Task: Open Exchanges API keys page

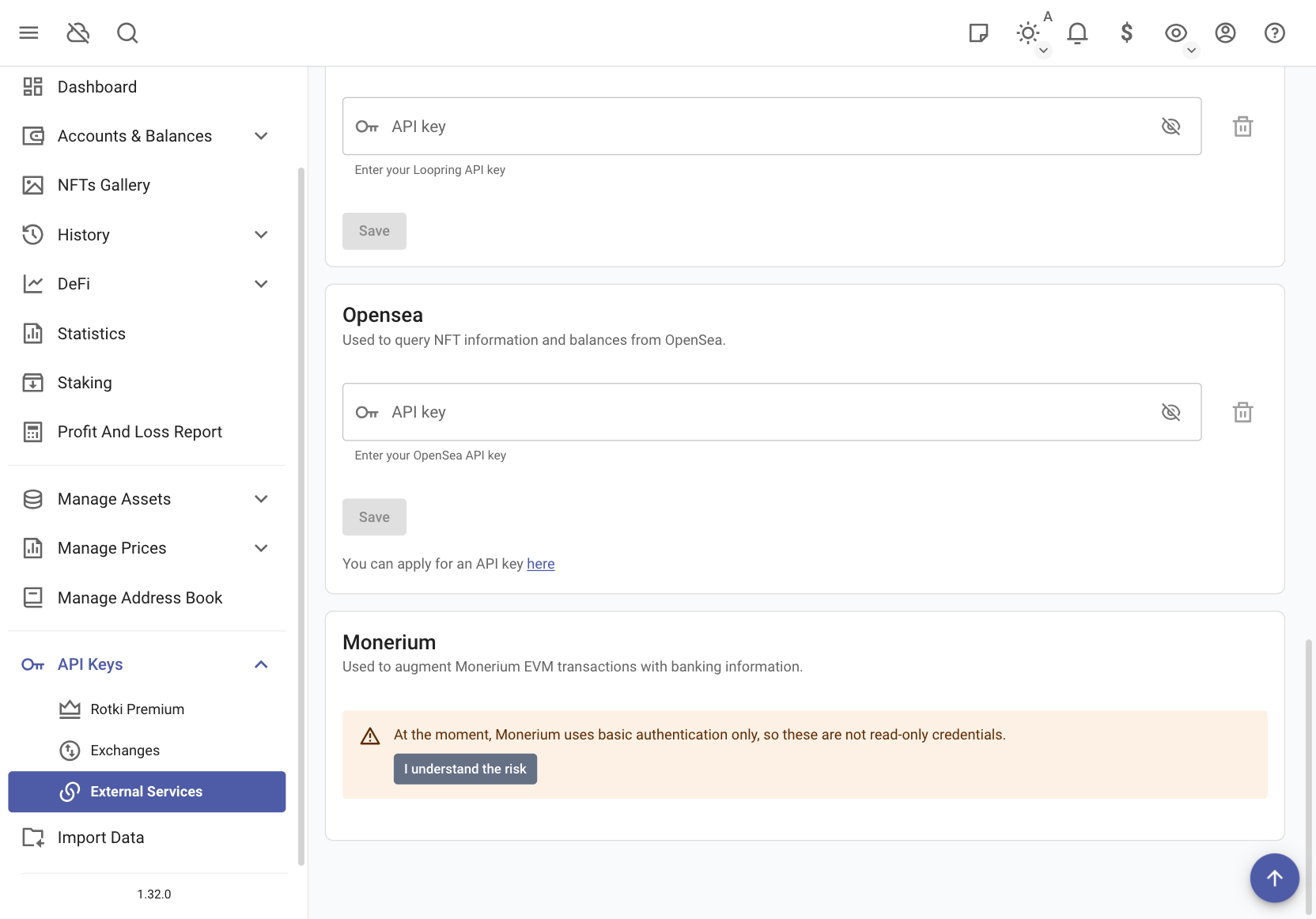Action: pos(147,751)
